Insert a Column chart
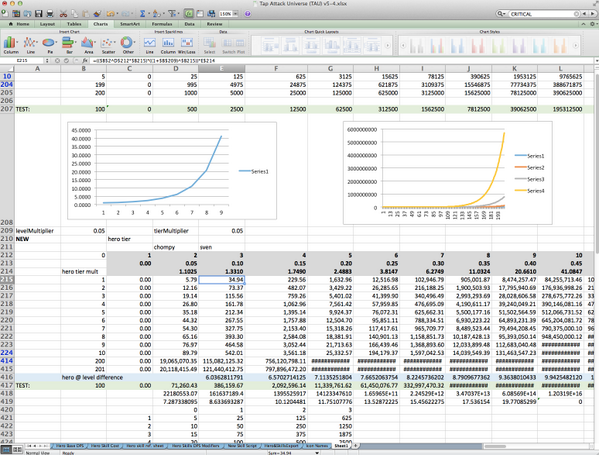 [x=11, y=45]
